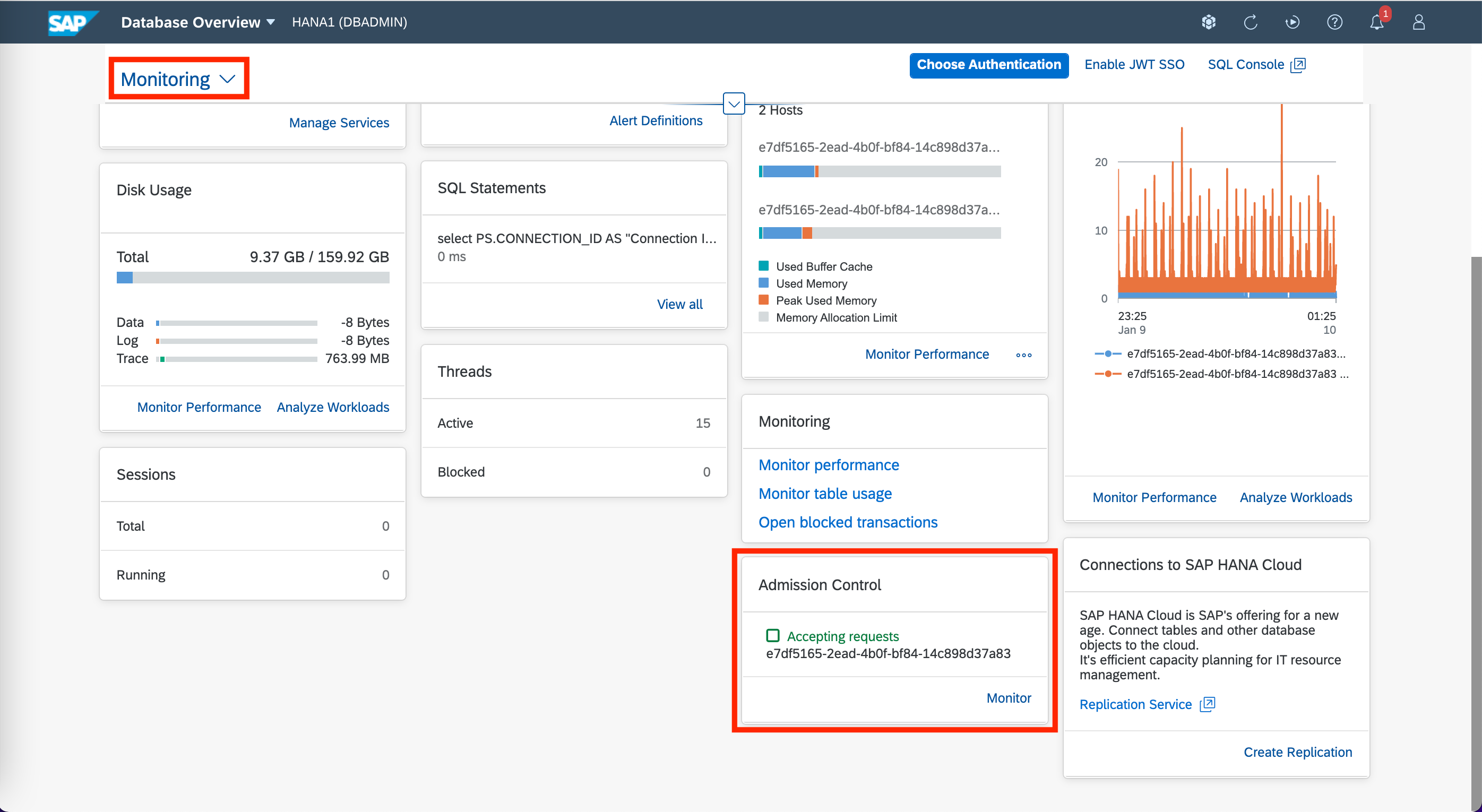Click Analyze Workloads under CPU chart
This screenshot has height=812, width=1482.
point(1296,497)
